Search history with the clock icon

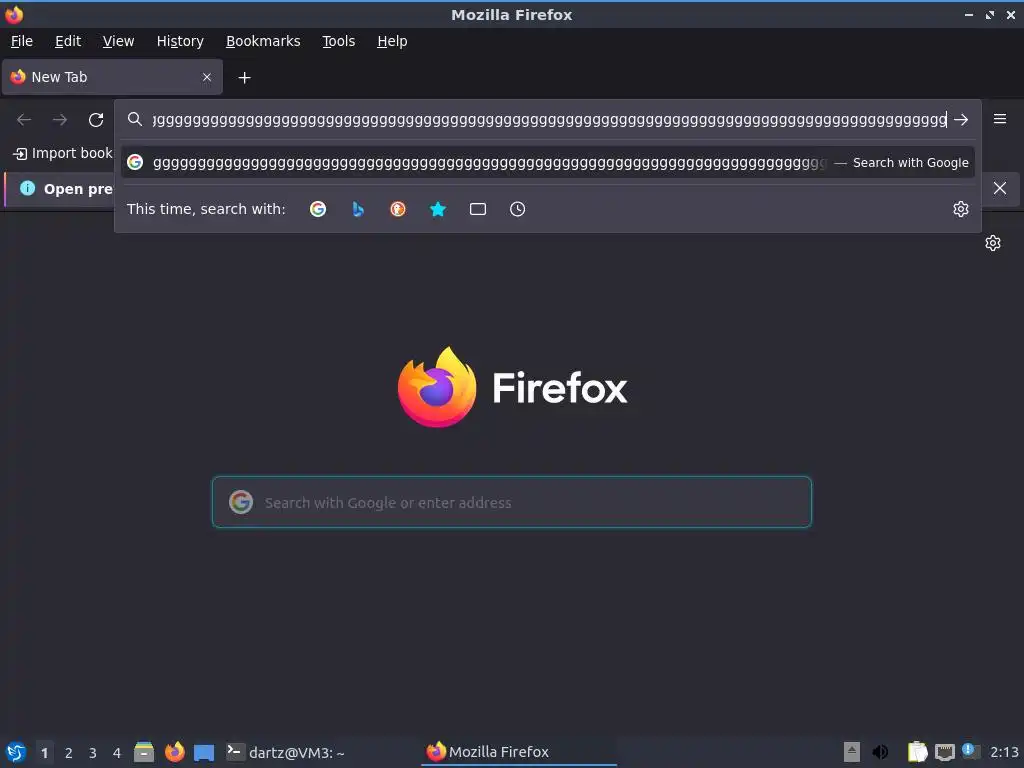coord(517,209)
